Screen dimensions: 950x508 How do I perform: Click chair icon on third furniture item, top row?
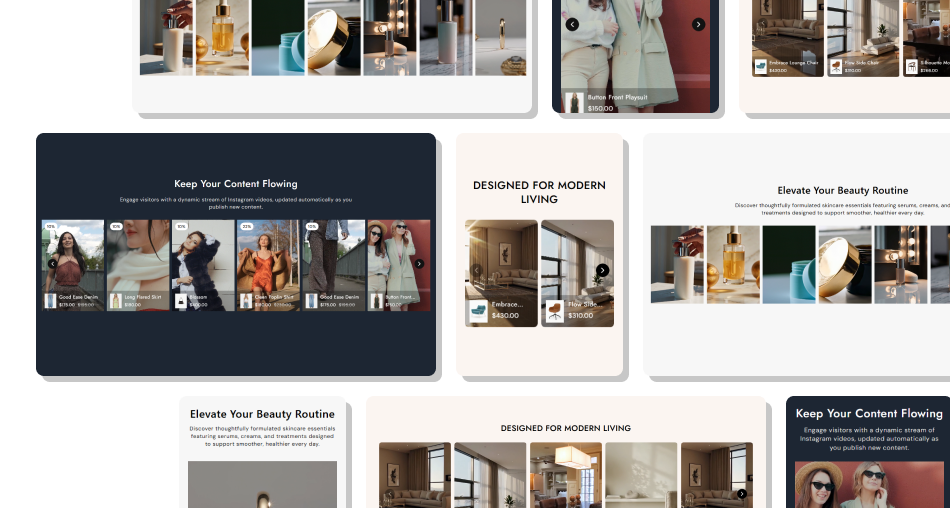click(911, 66)
